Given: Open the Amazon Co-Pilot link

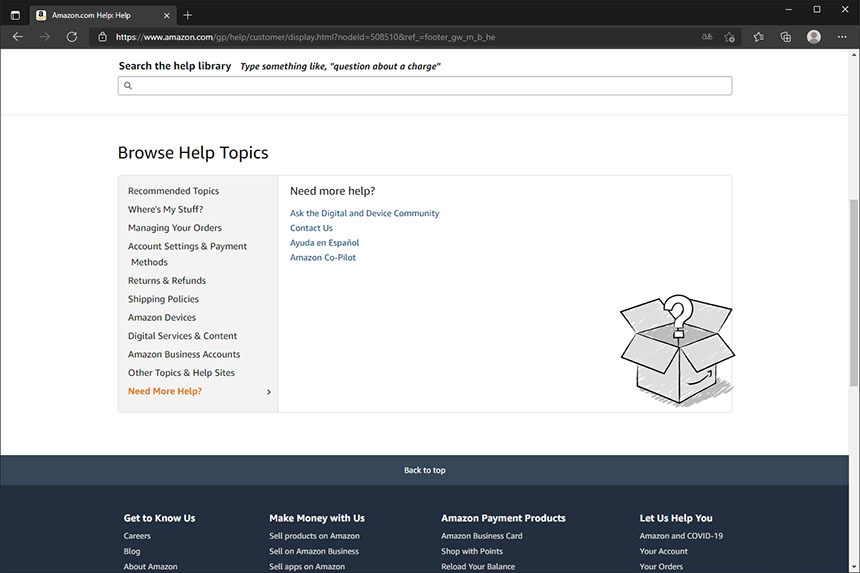Looking at the screenshot, I should tap(323, 258).
